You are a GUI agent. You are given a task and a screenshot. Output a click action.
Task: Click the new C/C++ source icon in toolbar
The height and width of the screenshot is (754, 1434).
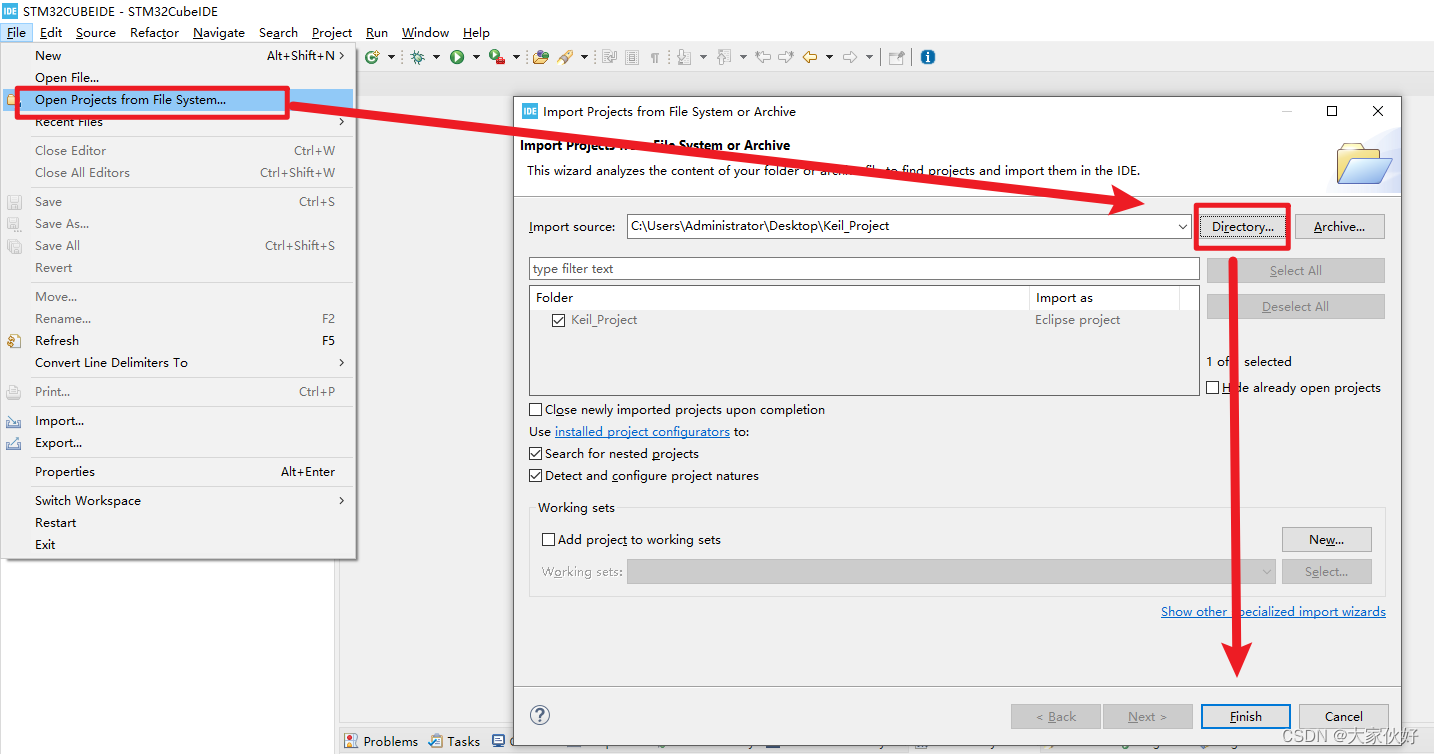372,57
